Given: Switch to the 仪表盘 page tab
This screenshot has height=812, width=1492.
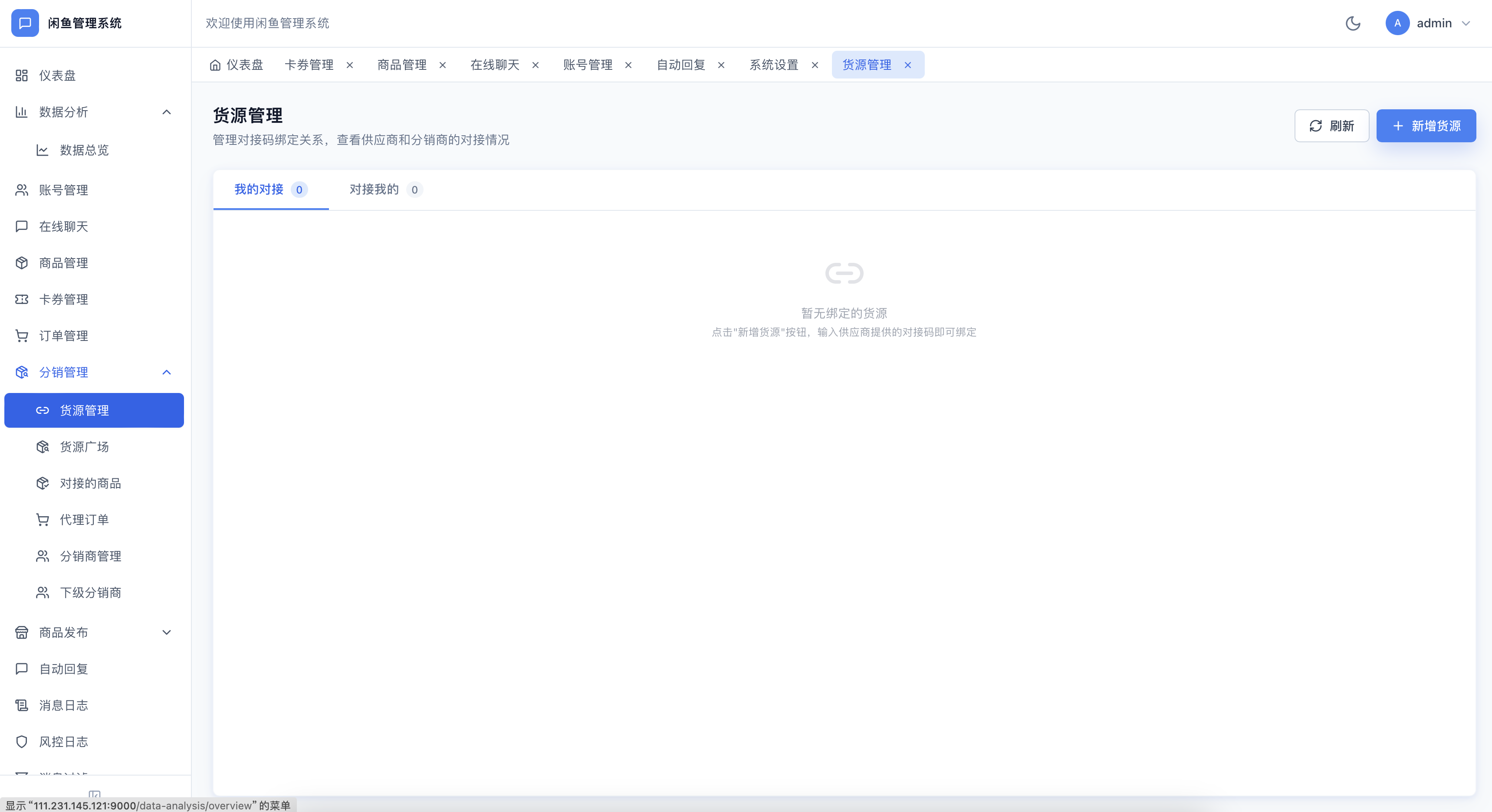Looking at the screenshot, I should click(237, 65).
